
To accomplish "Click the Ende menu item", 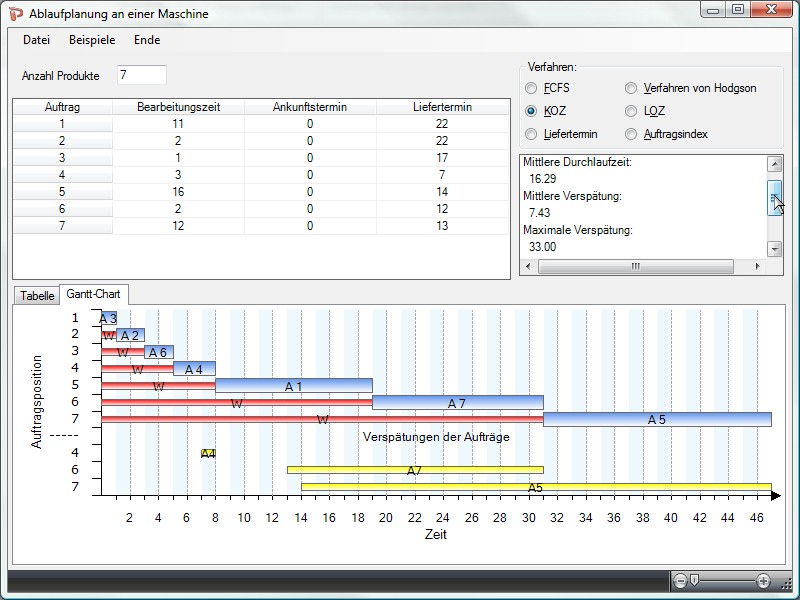I will [x=147, y=40].
